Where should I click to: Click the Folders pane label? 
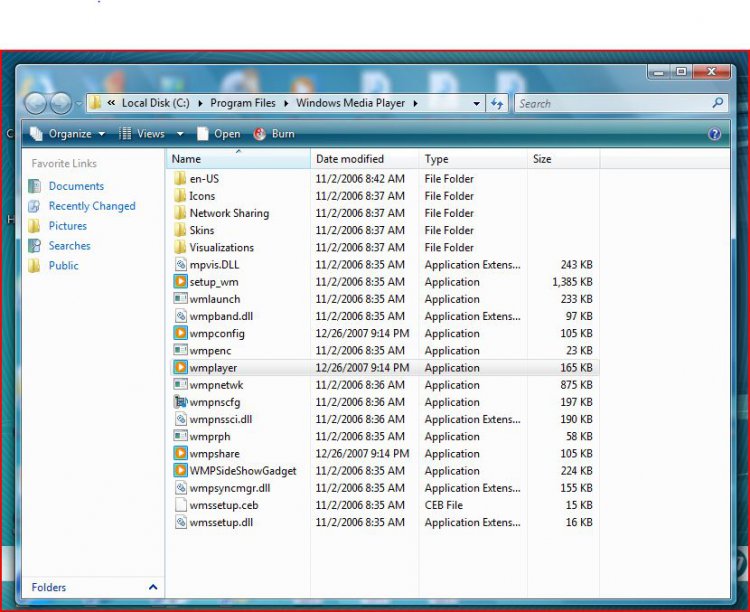49,587
